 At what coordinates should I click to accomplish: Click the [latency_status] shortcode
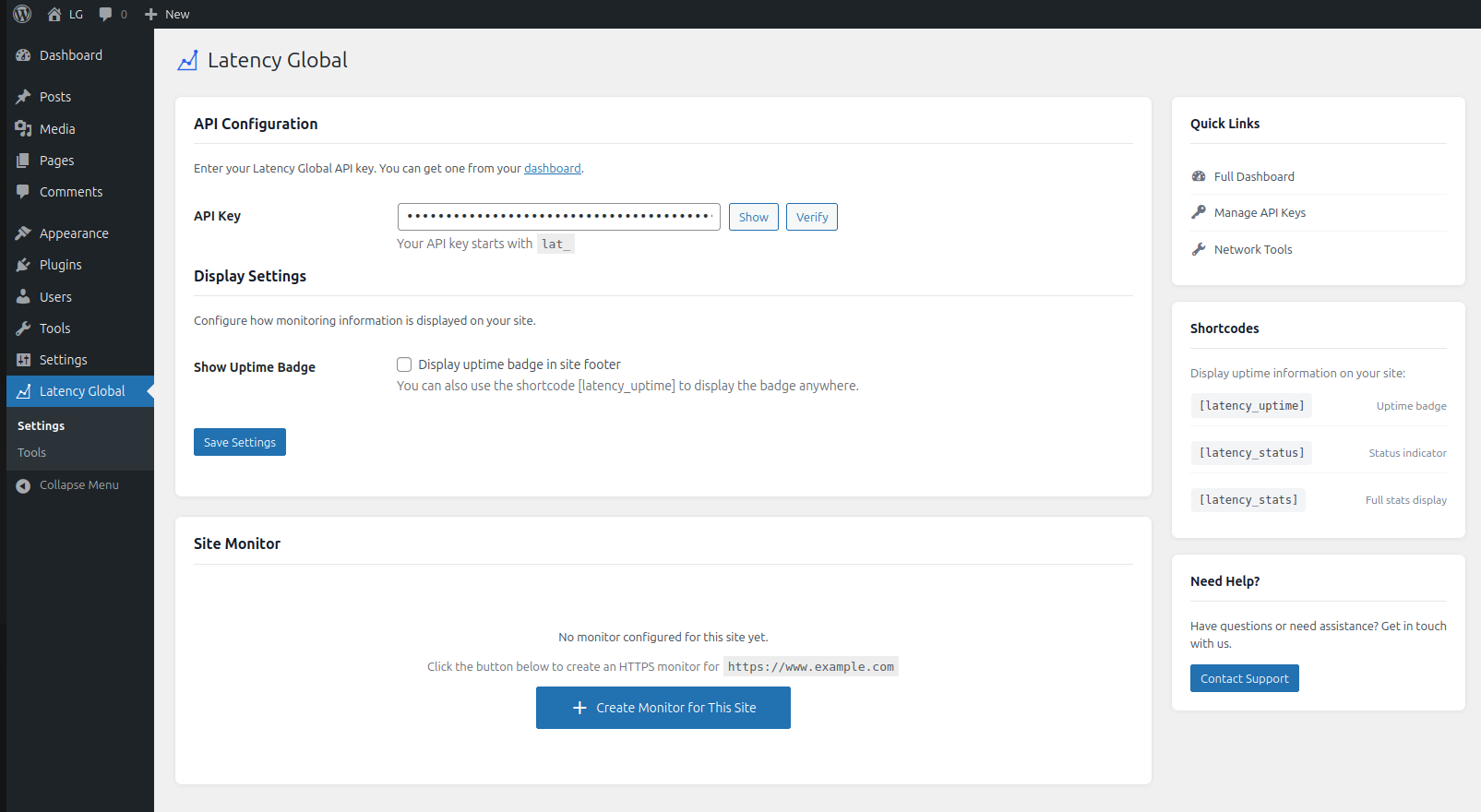[x=1251, y=453]
